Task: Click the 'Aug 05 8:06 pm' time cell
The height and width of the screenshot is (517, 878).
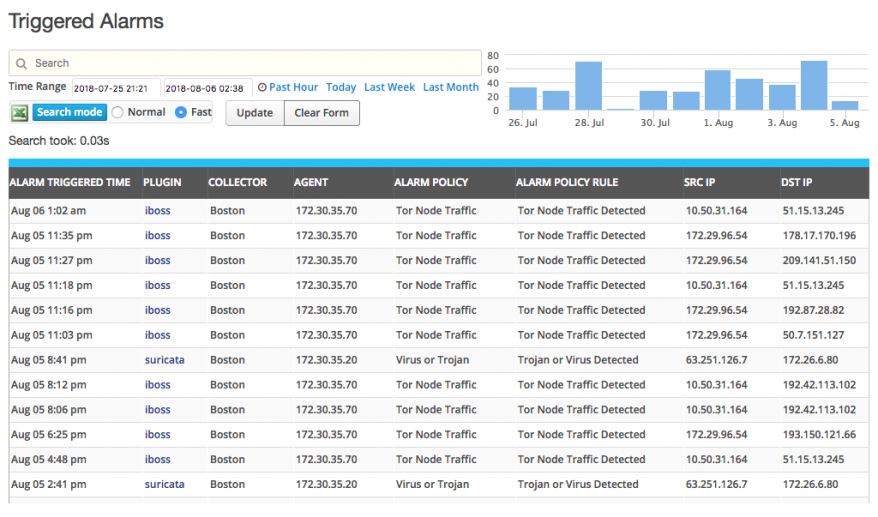Action: tap(49, 409)
